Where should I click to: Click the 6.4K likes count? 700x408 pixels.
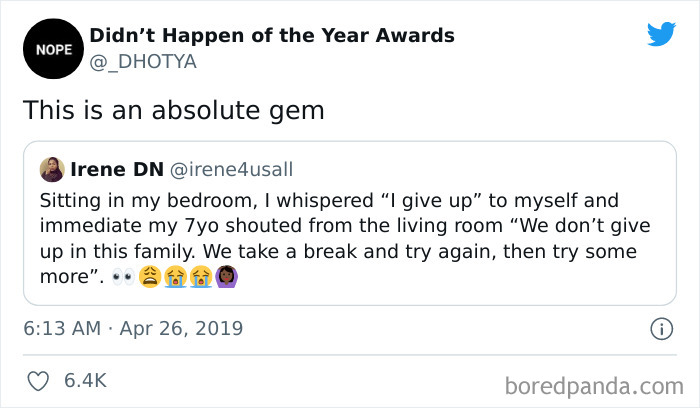[84, 381]
